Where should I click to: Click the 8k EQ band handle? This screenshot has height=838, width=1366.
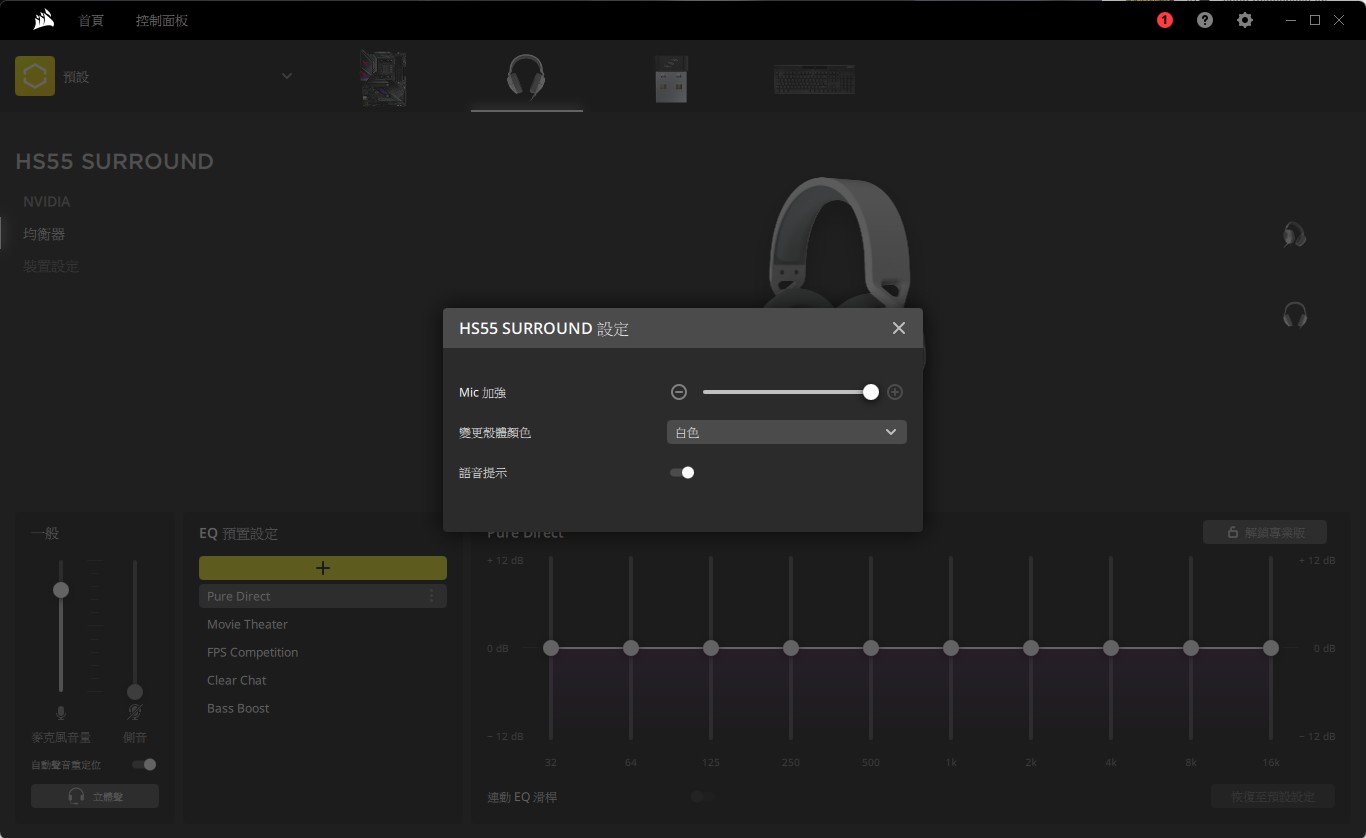click(x=1191, y=648)
